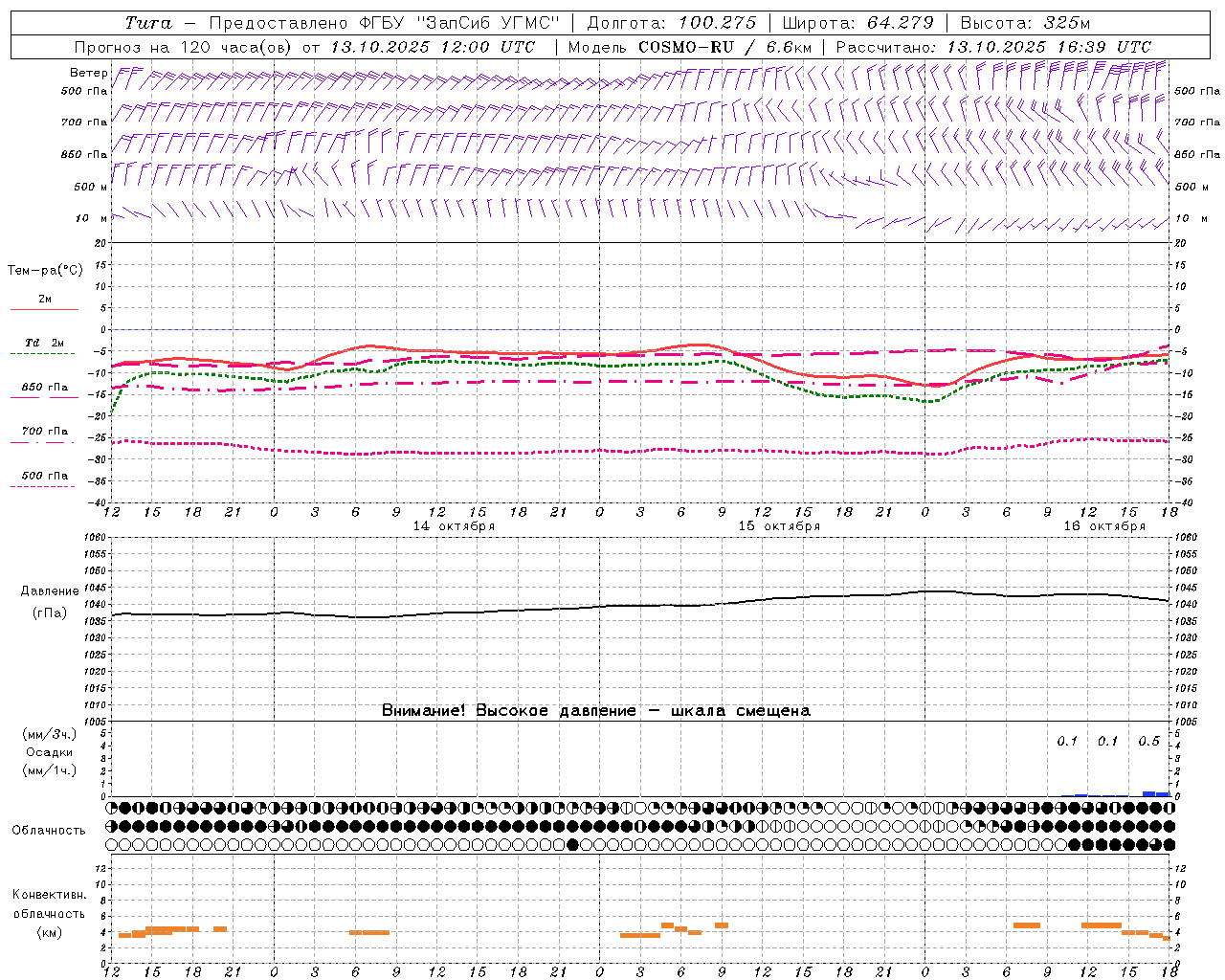Click the station name Tura in the title
1225x980 pixels.
(148, 23)
